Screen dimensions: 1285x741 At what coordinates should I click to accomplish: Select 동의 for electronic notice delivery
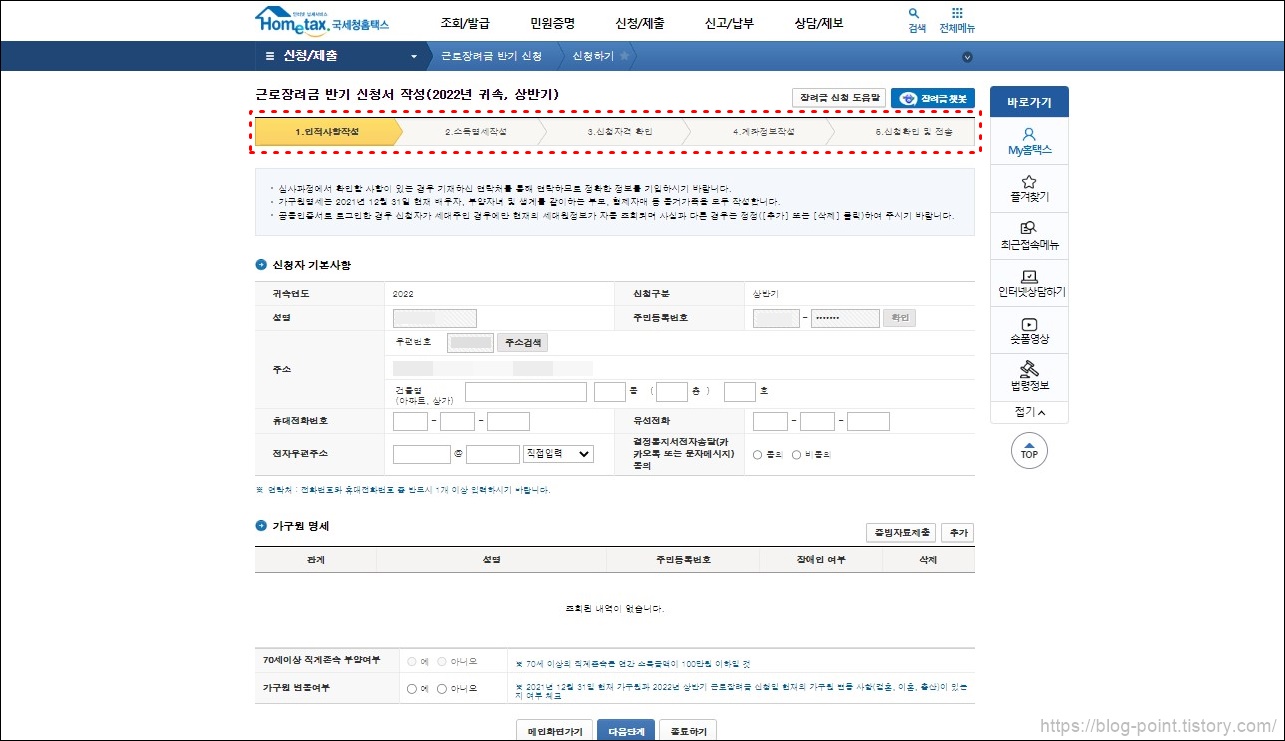click(758, 454)
